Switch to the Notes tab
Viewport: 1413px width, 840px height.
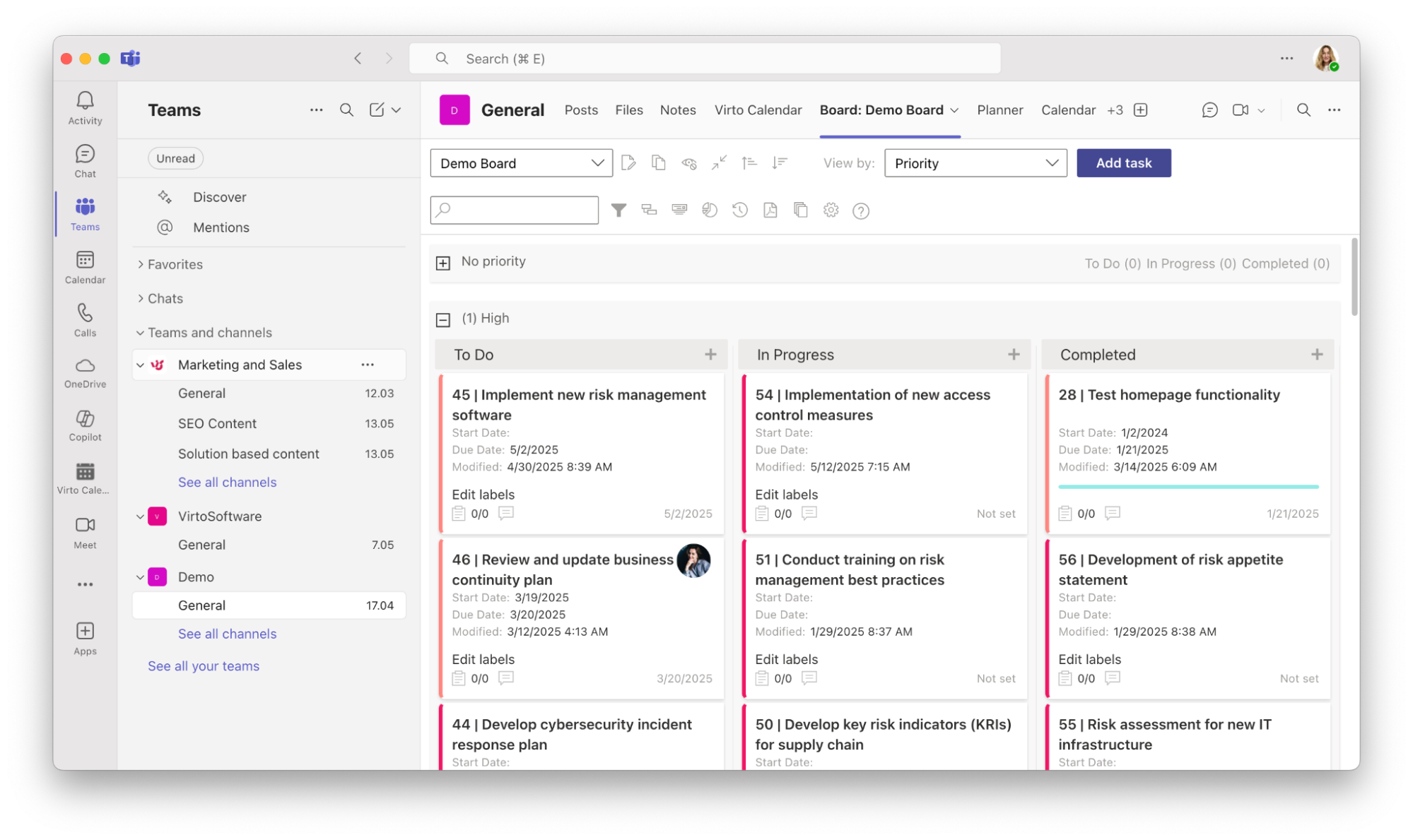click(x=677, y=110)
